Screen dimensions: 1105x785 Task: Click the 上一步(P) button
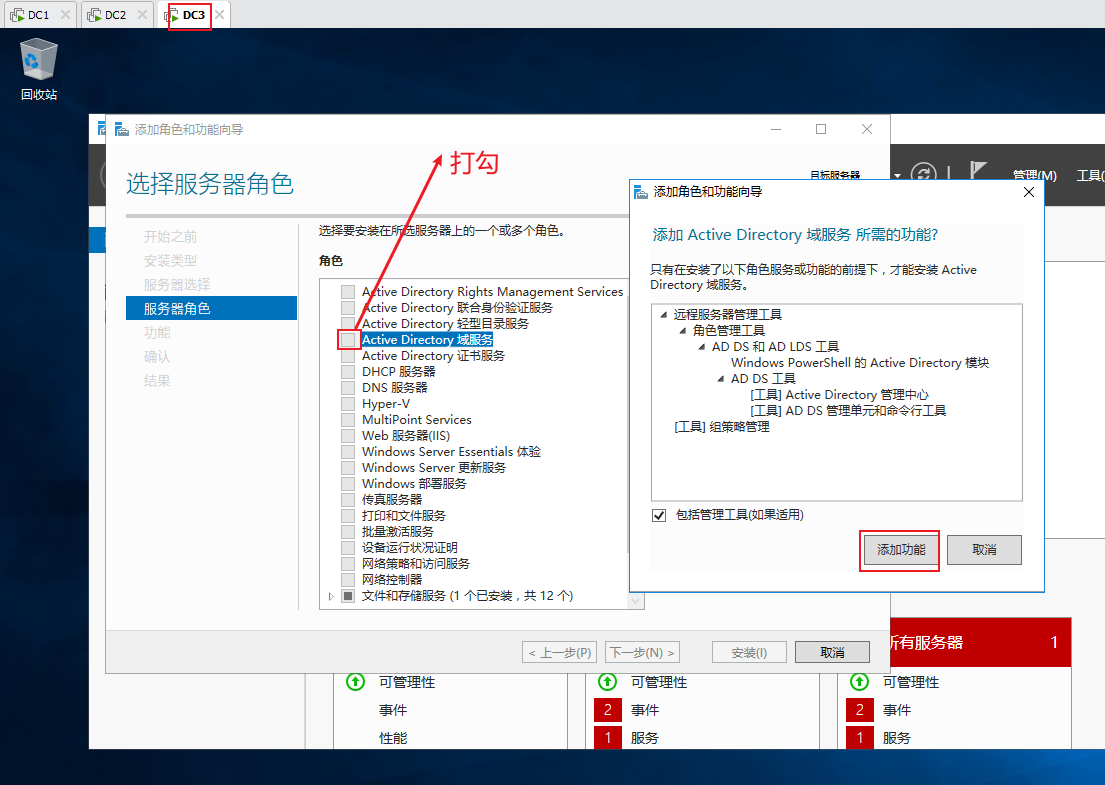[x=560, y=653]
